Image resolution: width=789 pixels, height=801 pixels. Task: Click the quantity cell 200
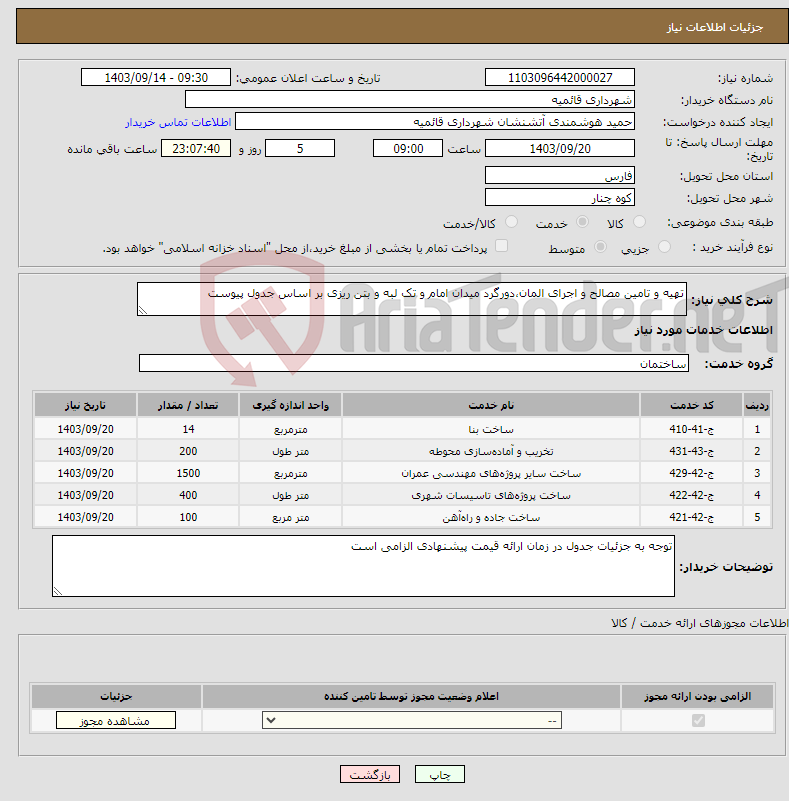188,451
